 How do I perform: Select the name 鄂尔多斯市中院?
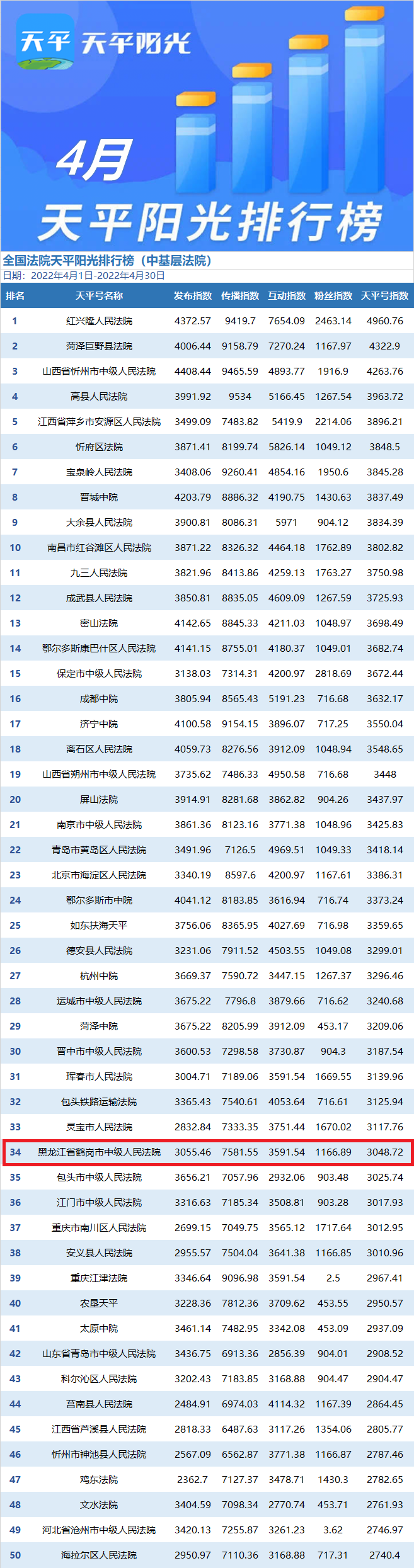point(99,900)
